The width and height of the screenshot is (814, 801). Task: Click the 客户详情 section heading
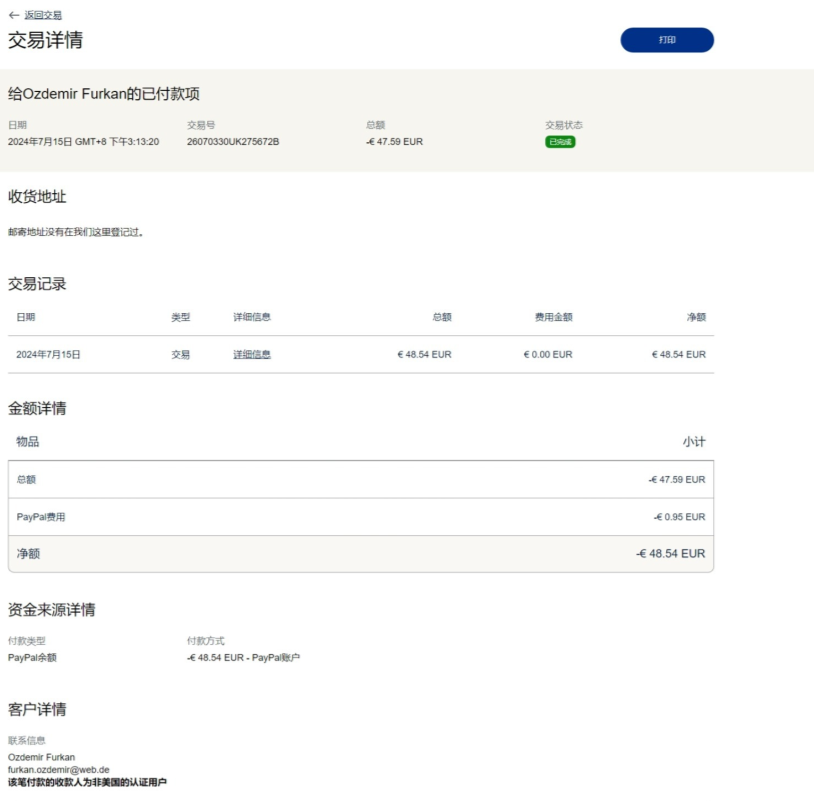pos(37,709)
